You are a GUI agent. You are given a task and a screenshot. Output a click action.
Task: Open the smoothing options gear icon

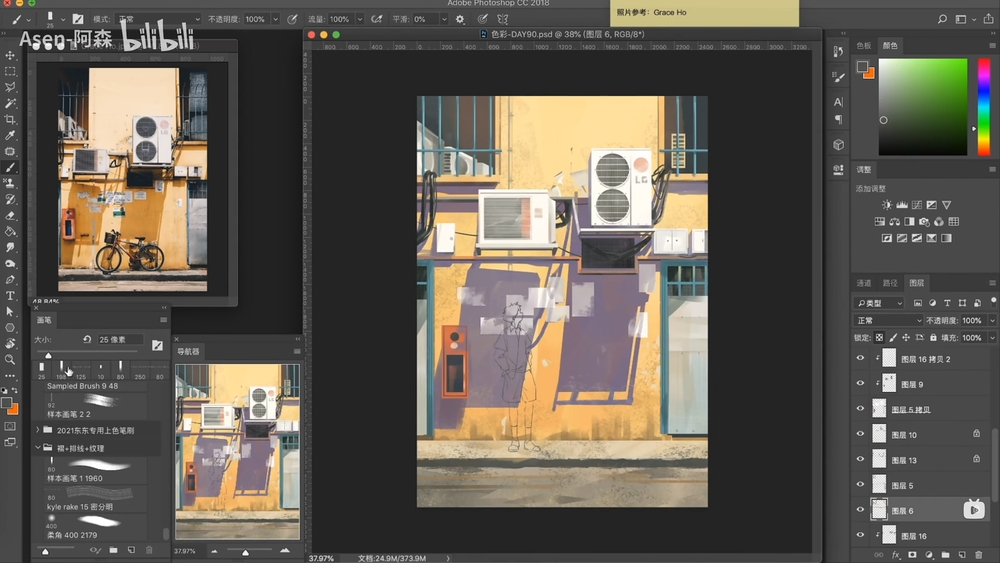coord(460,19)
